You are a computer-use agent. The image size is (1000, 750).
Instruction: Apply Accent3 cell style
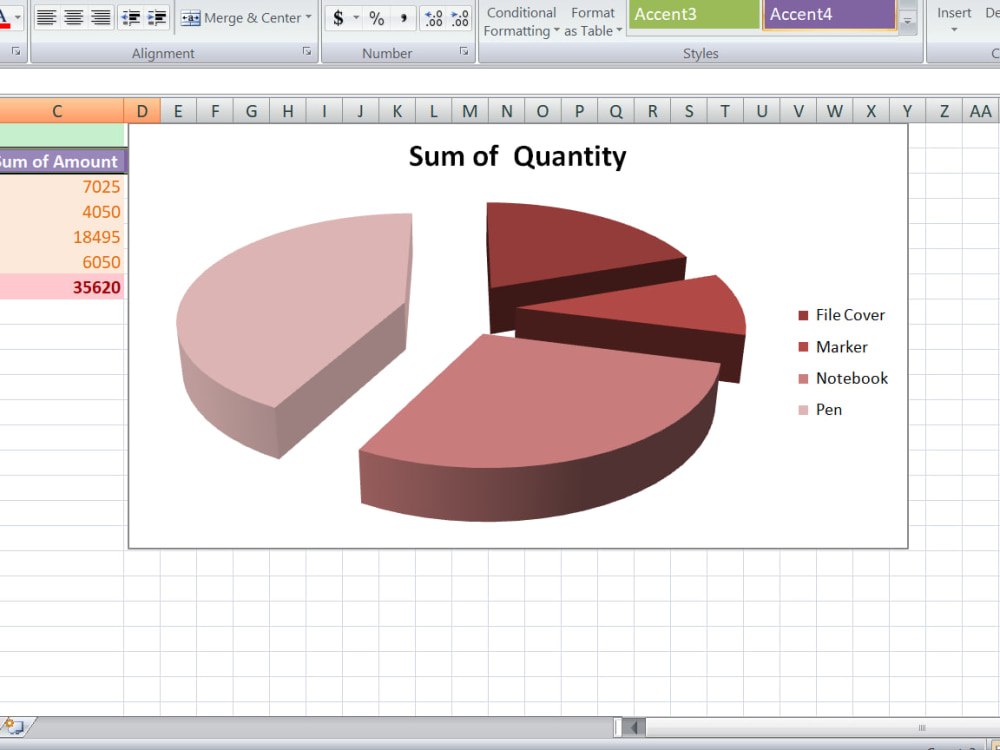[x=693, y=14]
